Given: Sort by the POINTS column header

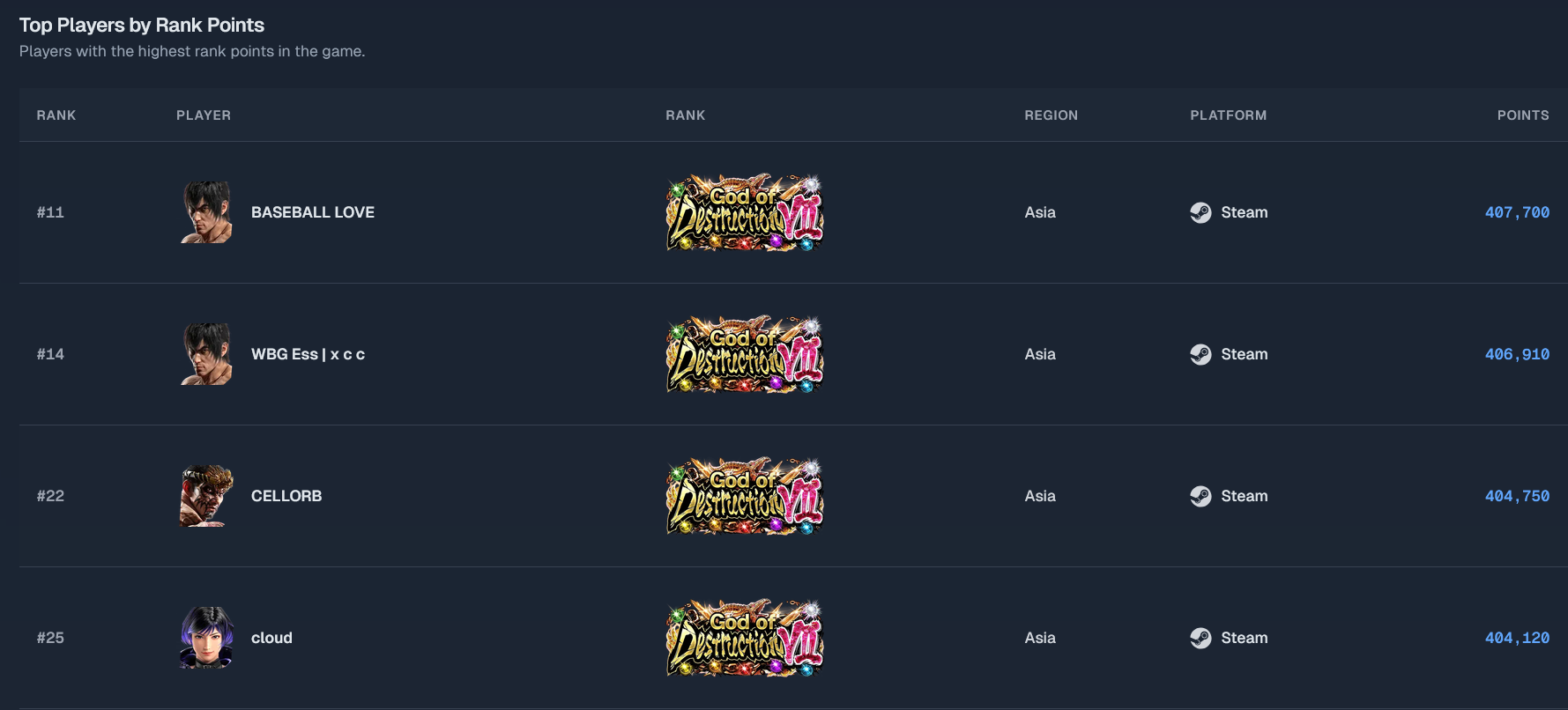Looking at the screenshot, I should pyautogui.click(x=1523, y=115).
